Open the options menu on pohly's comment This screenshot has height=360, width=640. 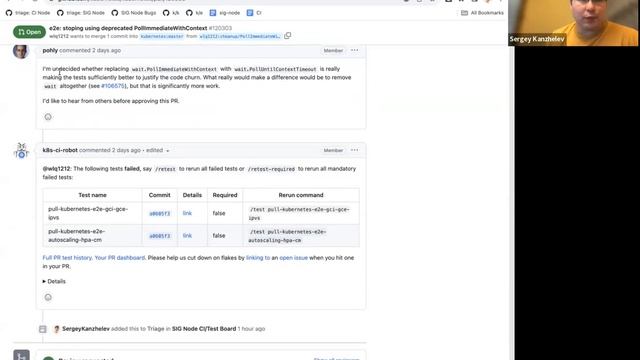click(x=354, y=50)
